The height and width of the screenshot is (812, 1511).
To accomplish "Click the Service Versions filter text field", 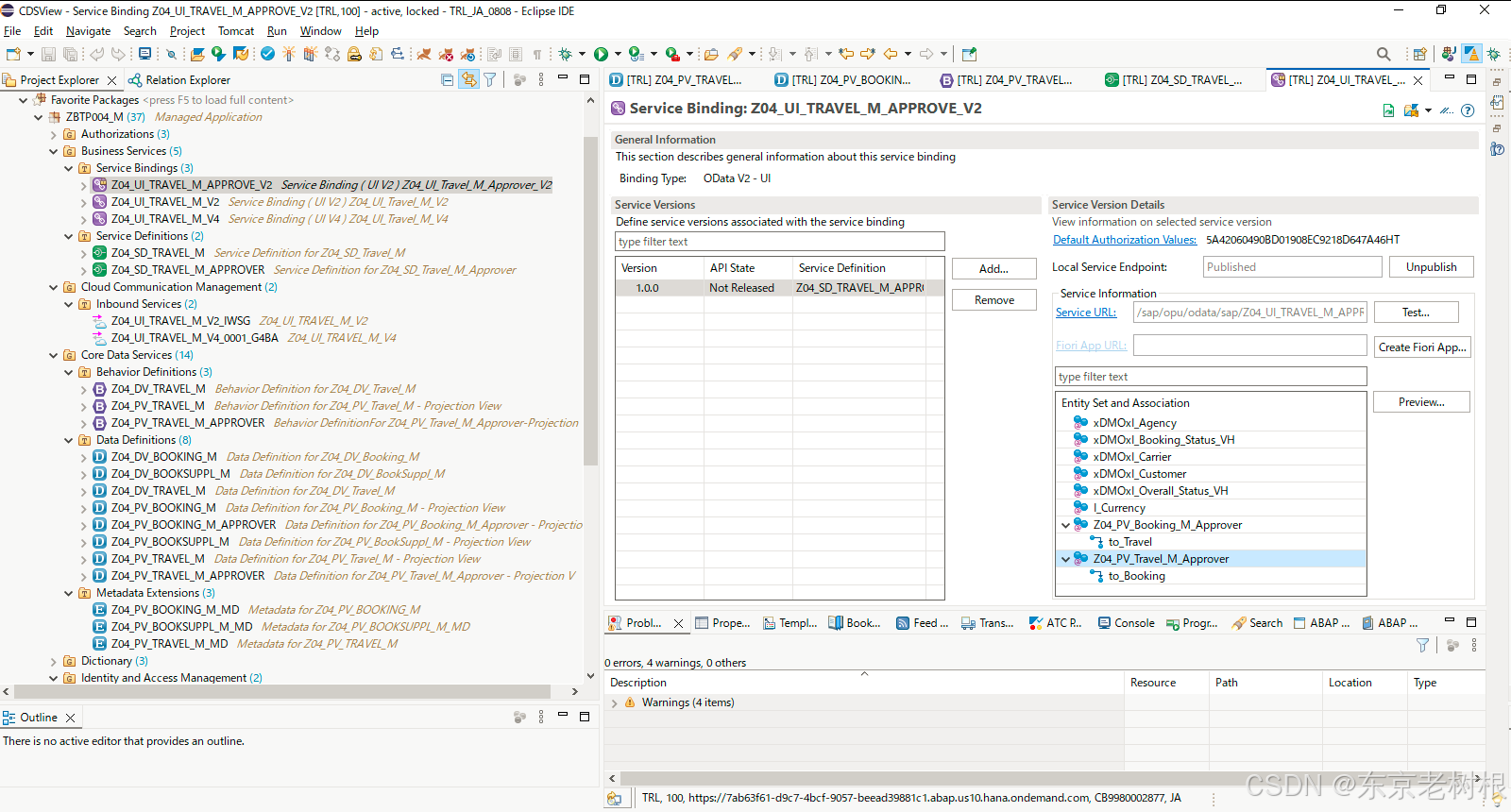I will tap(780, 242).
